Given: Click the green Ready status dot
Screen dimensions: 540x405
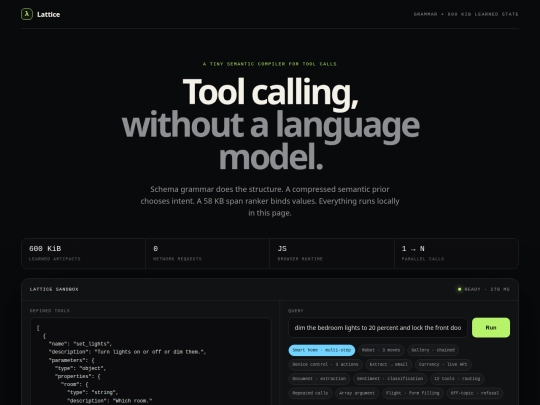Looking at the screenshot, I should coord(459,289).
